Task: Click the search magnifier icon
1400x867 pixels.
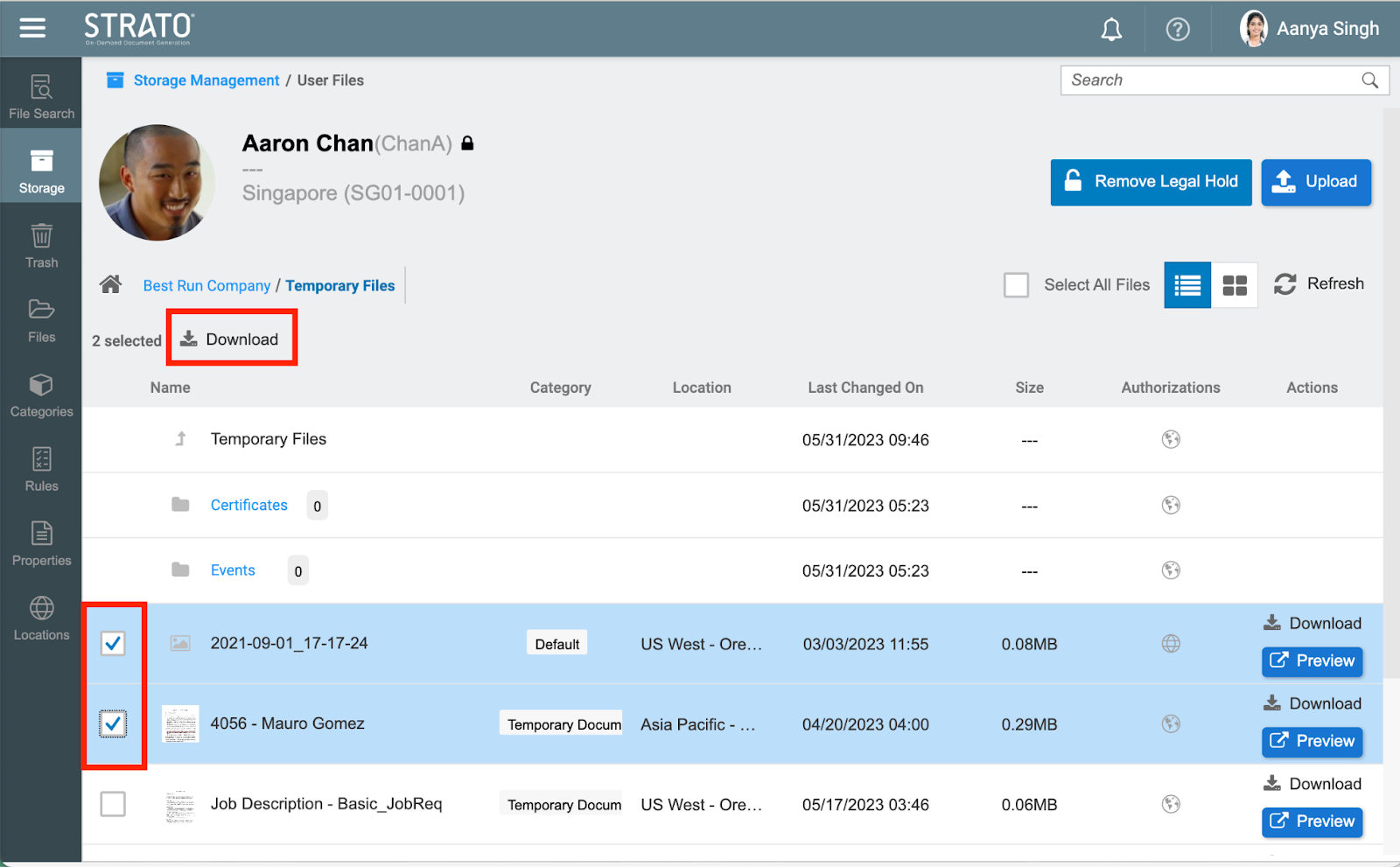Action: (1369, 80)
